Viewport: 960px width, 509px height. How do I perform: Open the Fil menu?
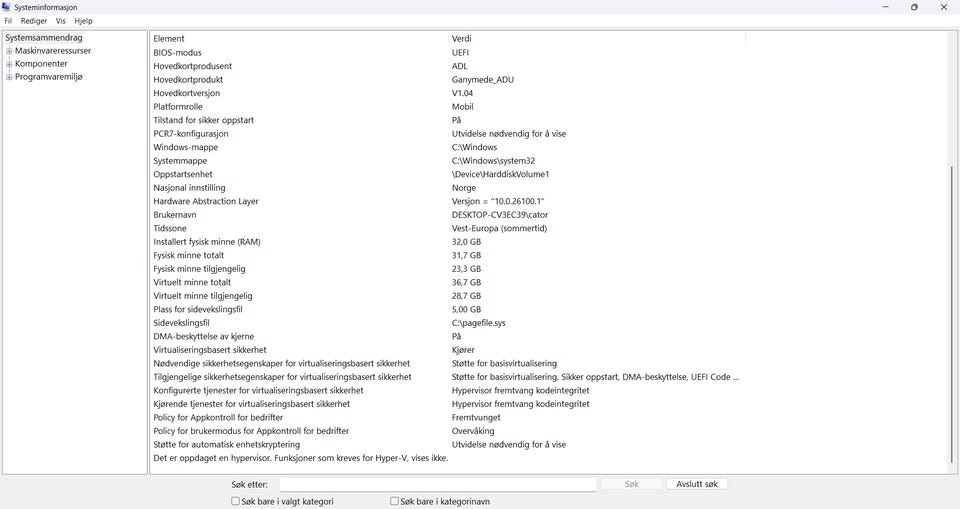pyautogui.click(x=8, y=21)
